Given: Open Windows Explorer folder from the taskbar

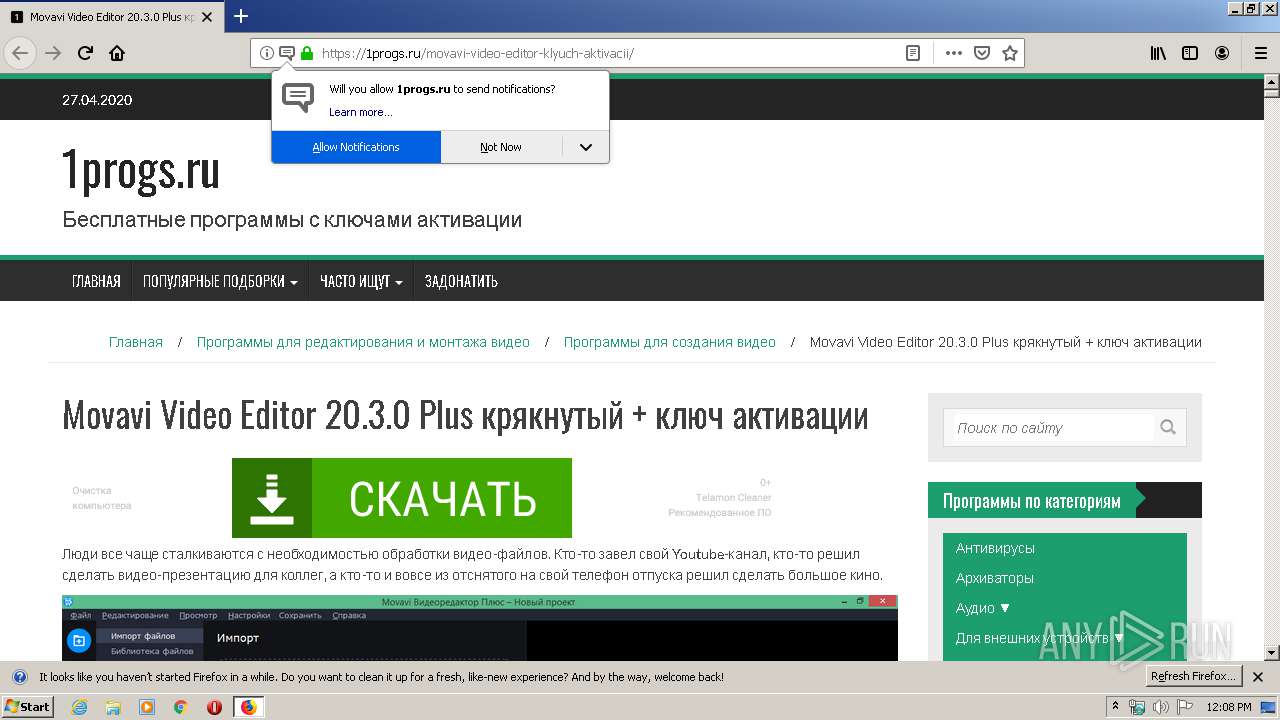Looking at the screenshot, I should point(113,707).
